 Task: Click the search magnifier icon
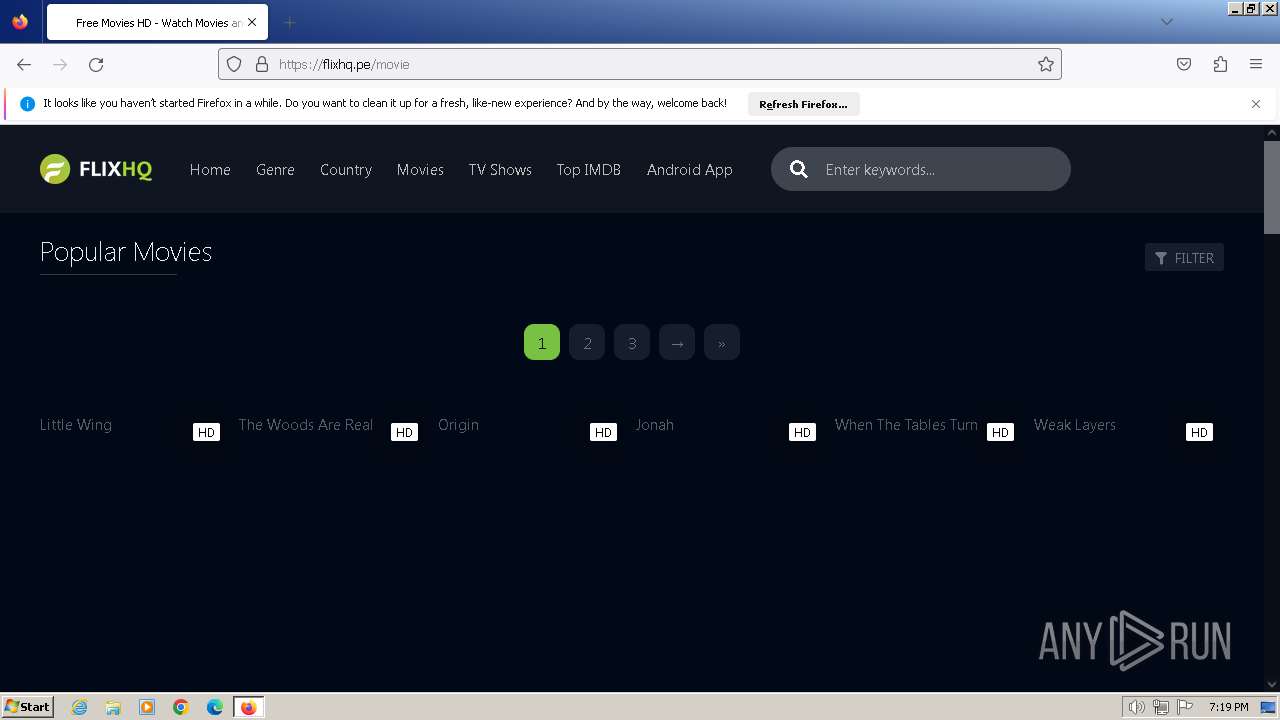pos(799,169)
